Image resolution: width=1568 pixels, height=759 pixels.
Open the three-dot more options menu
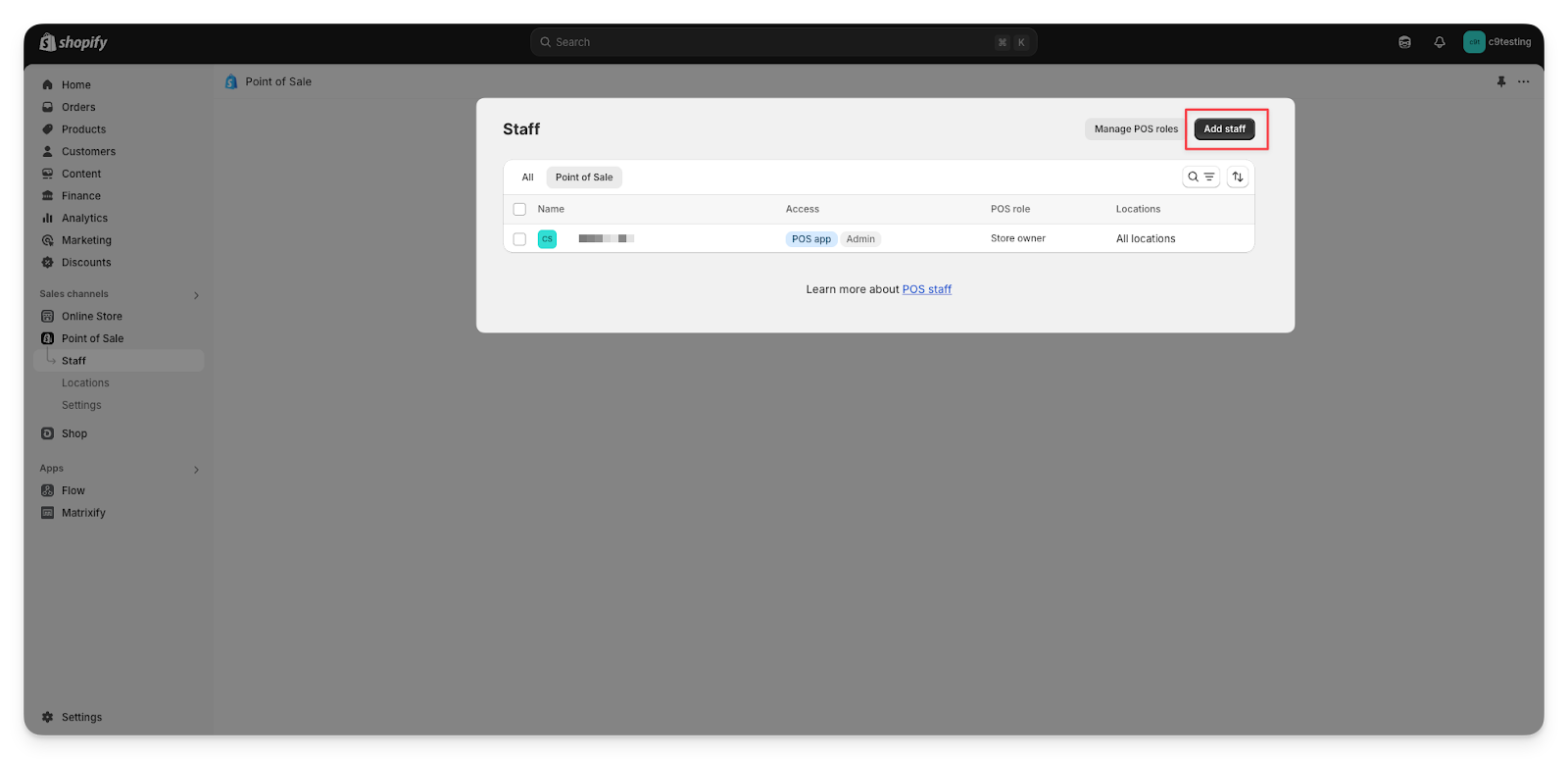click(1523, 81)
